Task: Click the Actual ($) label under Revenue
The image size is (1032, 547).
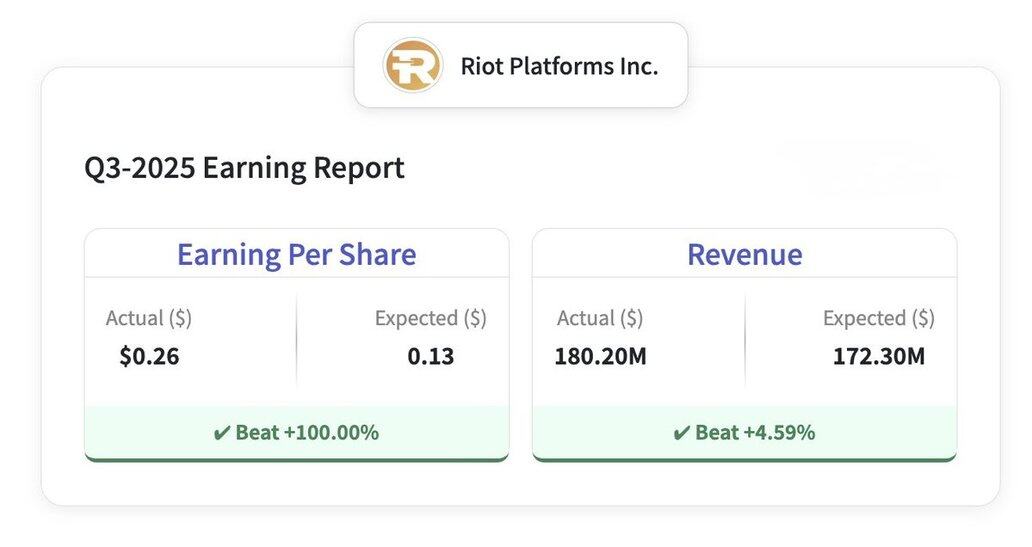Action: [x=600, y=318]
